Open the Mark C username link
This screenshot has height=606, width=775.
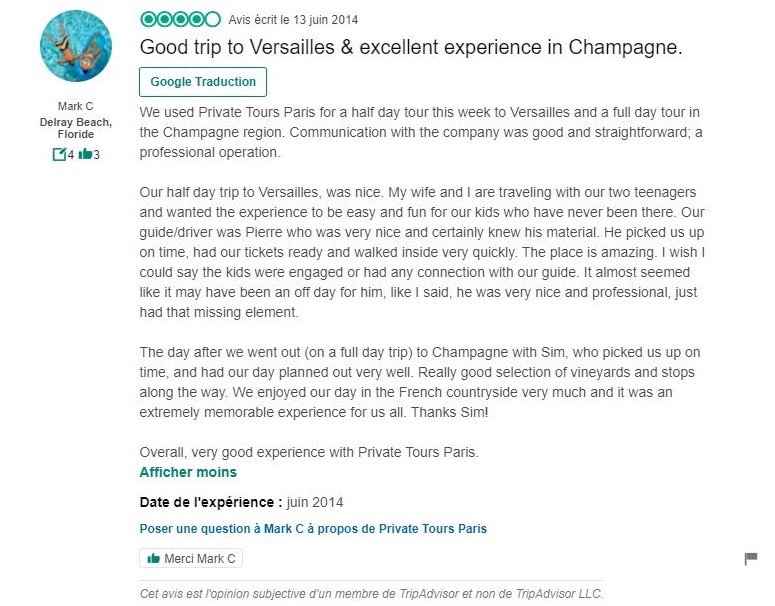point(76,106)
